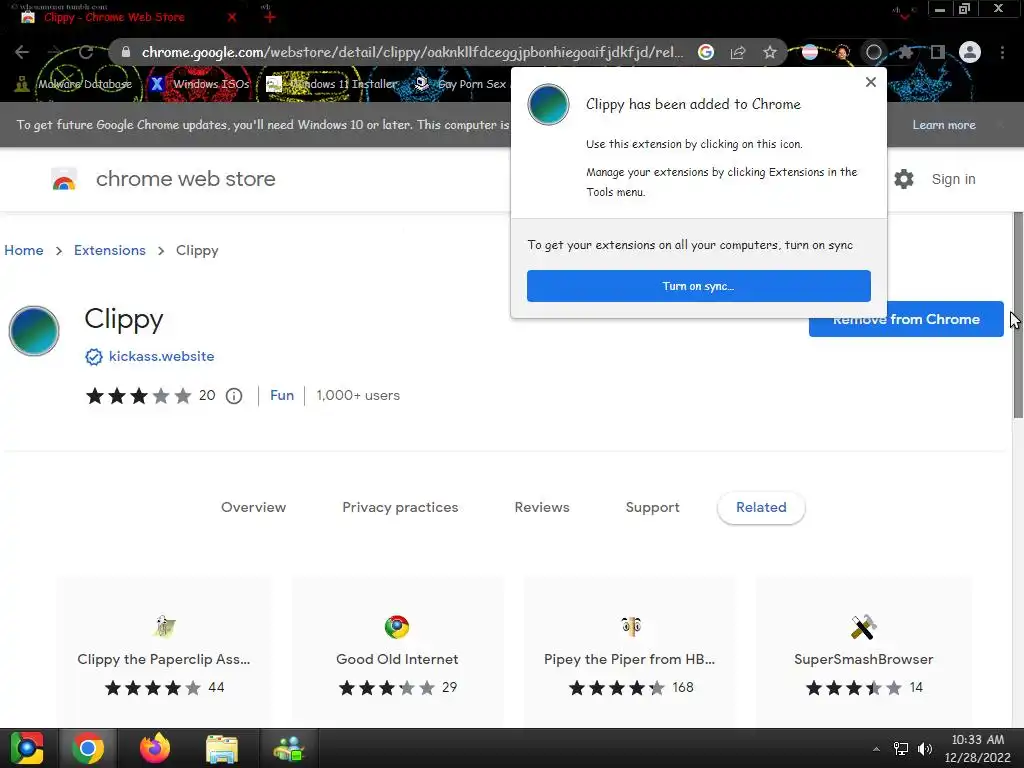
Task: Select the Related tab
Action: coord(761,507)
